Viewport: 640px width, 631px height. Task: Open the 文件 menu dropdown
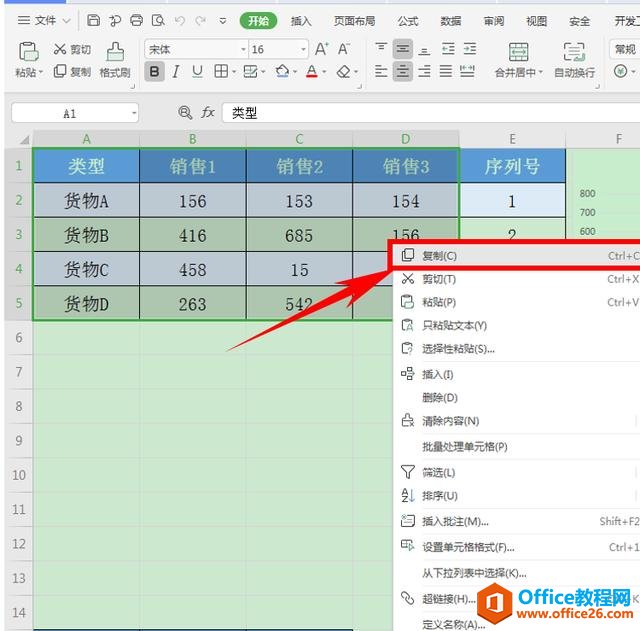click(44, 20)
